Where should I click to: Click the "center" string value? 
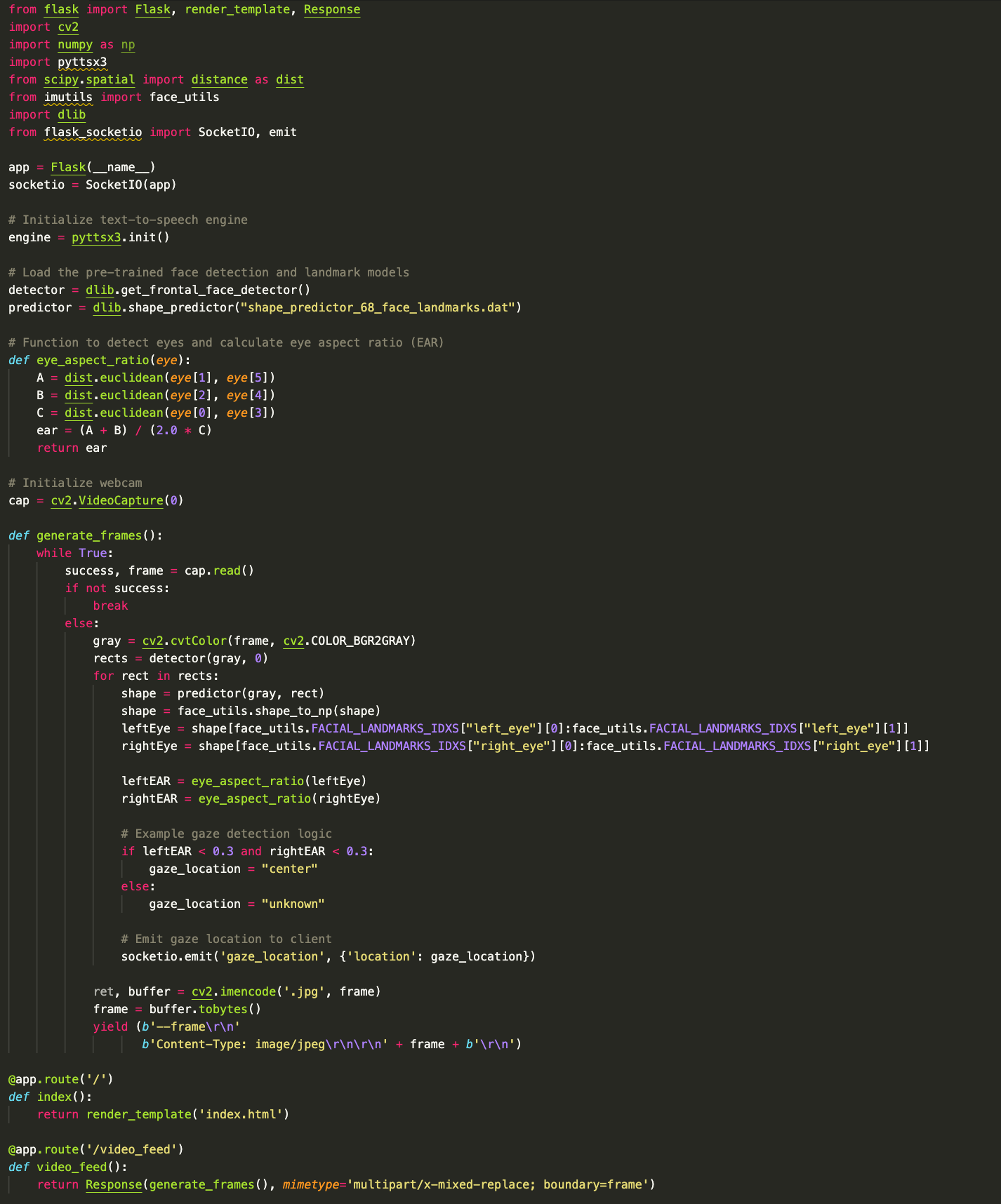289,869
